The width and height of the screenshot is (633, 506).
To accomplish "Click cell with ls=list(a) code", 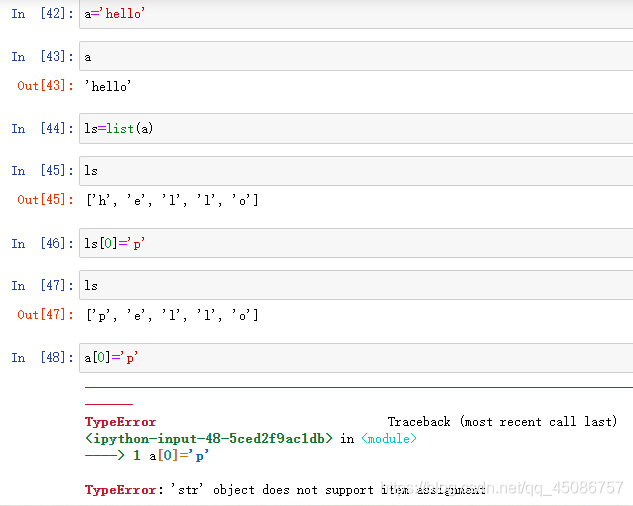I will (x=356, y=128).
